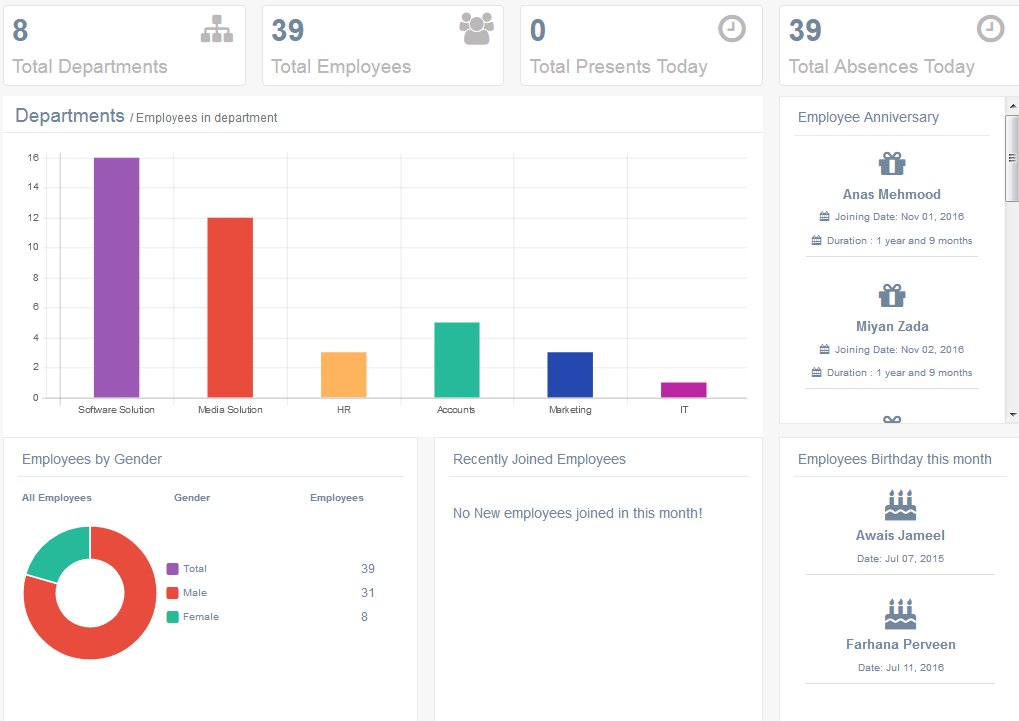This screenshot has height=721, width=1019.
Task: Click the Employee Anniversary scrollbar thumb
Action: [1011, 158]
